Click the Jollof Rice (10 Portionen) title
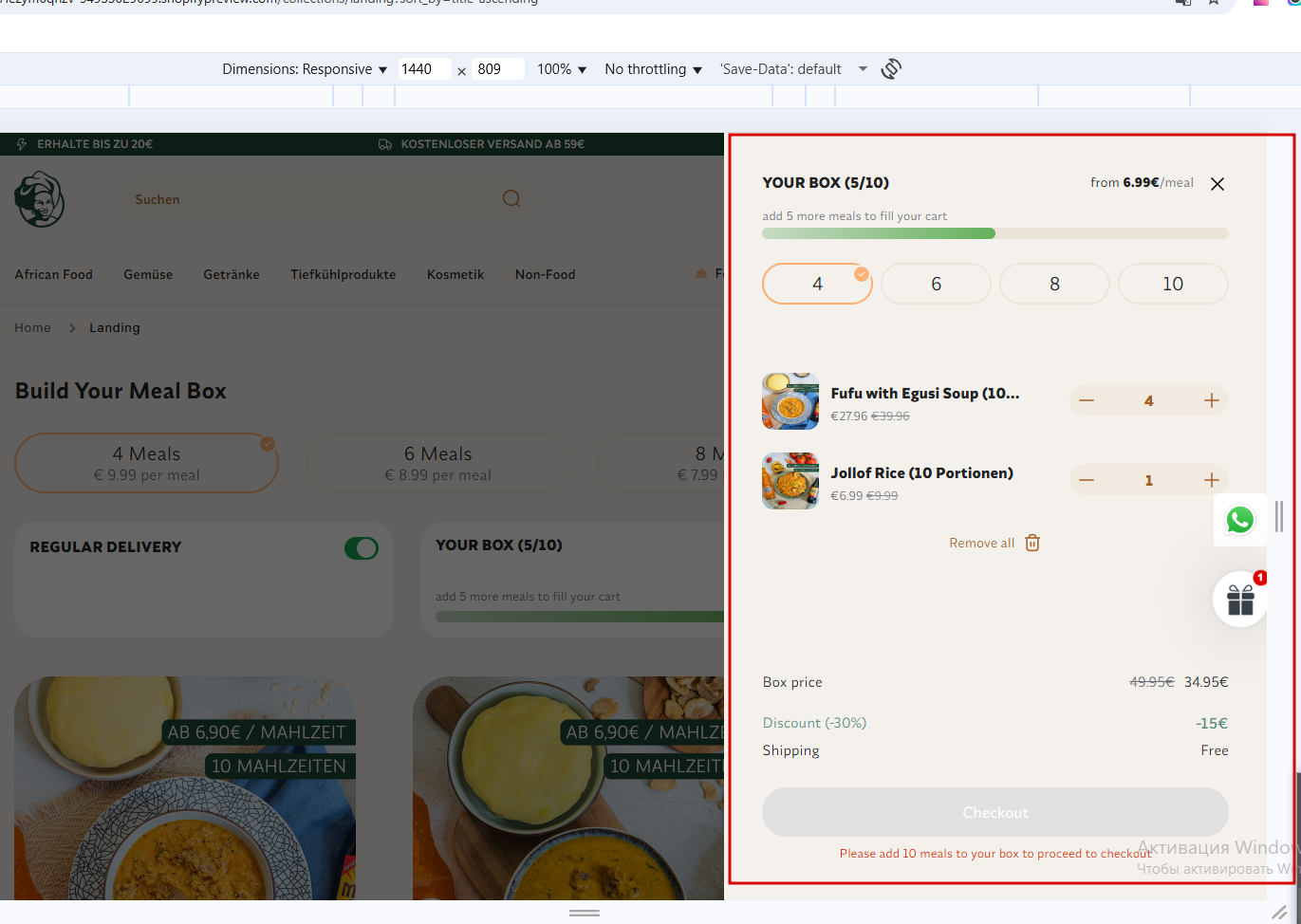The width and height of the screenshot is (1301, 924). tap(922, 472)
